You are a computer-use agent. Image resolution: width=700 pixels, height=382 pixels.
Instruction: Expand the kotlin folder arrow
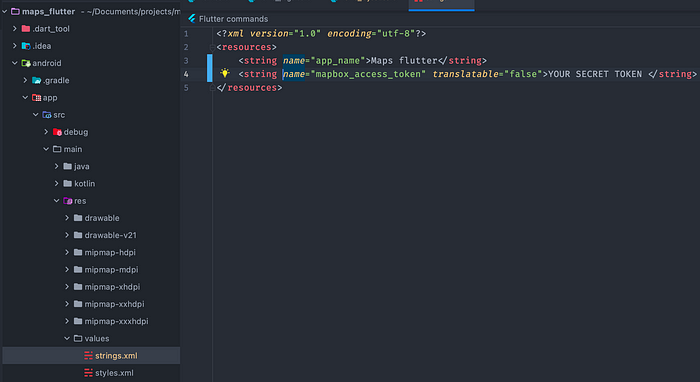pos(57,183)
